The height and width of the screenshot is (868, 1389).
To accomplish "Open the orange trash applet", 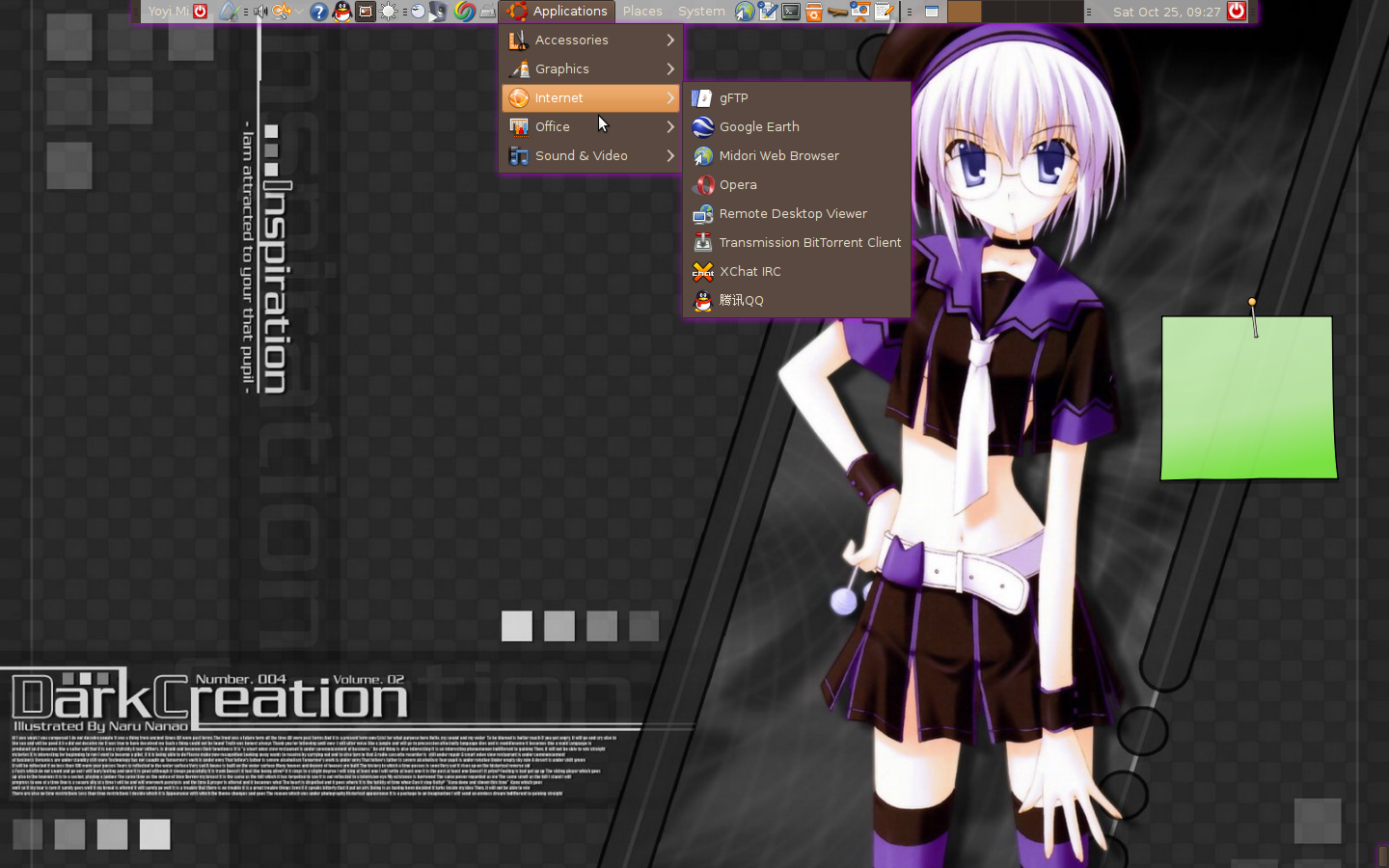I will [814, 12].
